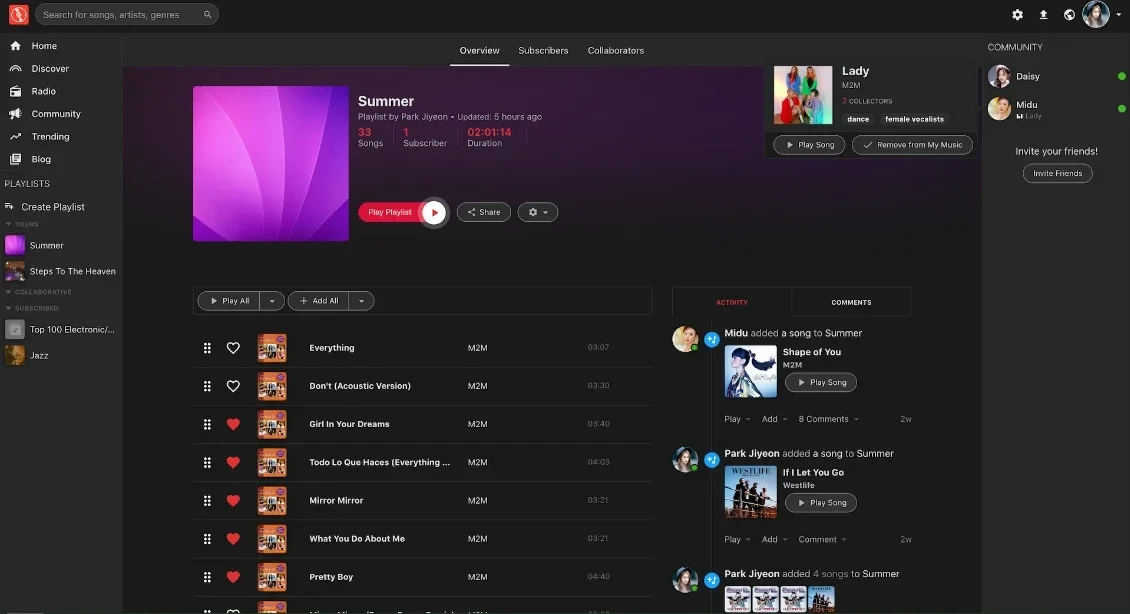Expand the COLLABORATIVE playlists section

tap(9, 292)
